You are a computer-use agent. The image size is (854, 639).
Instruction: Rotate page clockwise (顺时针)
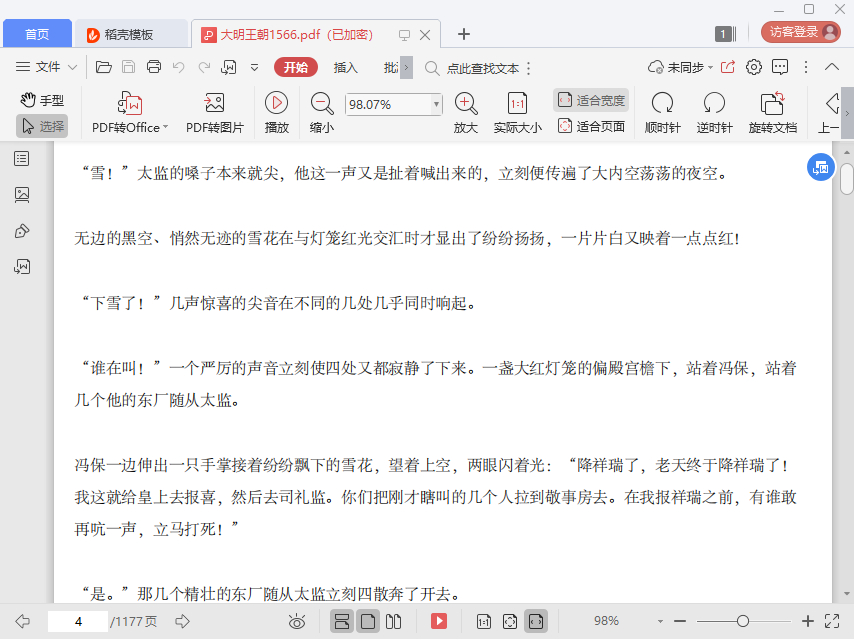pyautogui.click(x=662, y=113)
